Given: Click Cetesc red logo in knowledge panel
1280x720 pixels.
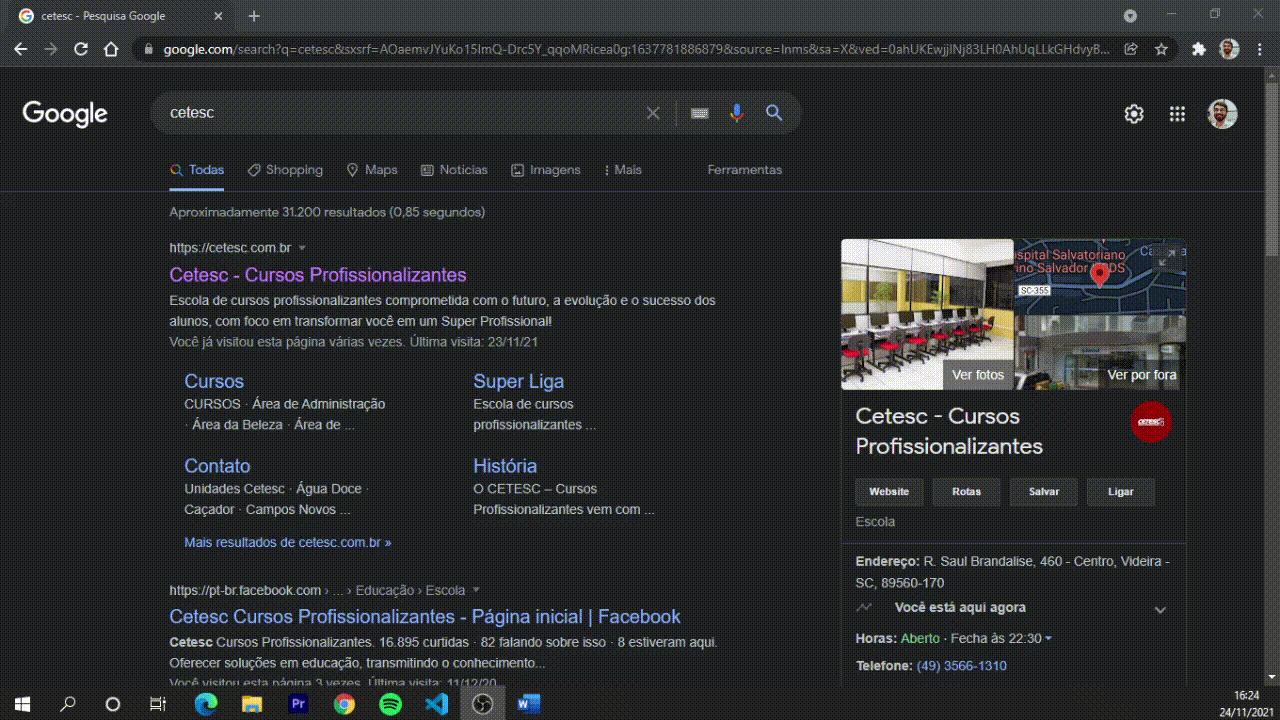Looking at the screenshot, I should pyautogui.click(x=1151, y=422).
